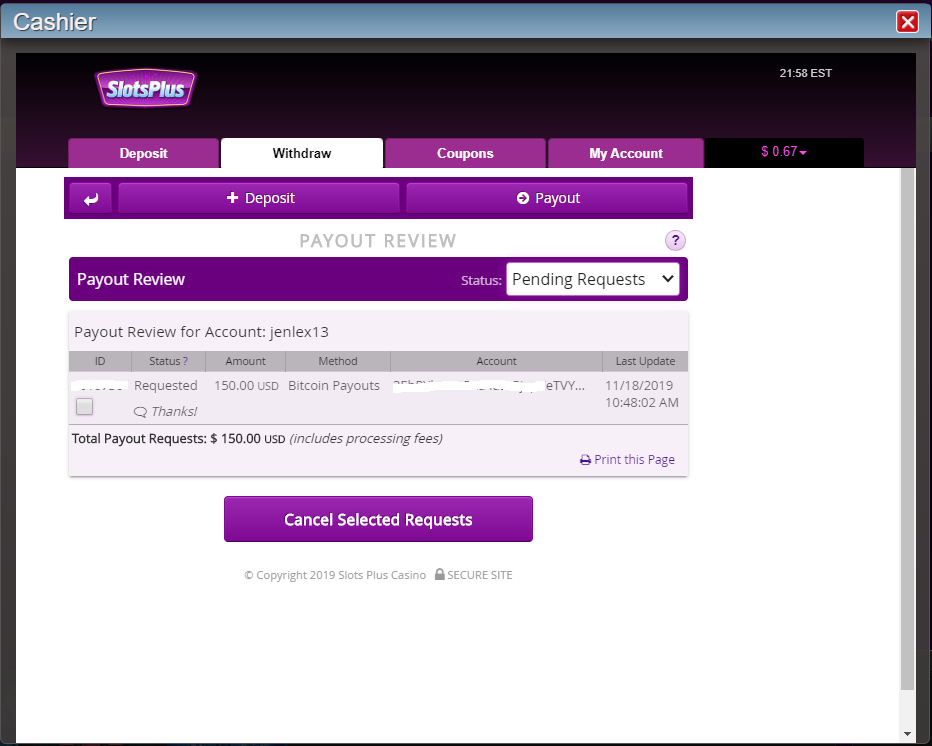Click Cancel Selected Requests button
This screenshot has width=932, height=746.
(378, 519)
